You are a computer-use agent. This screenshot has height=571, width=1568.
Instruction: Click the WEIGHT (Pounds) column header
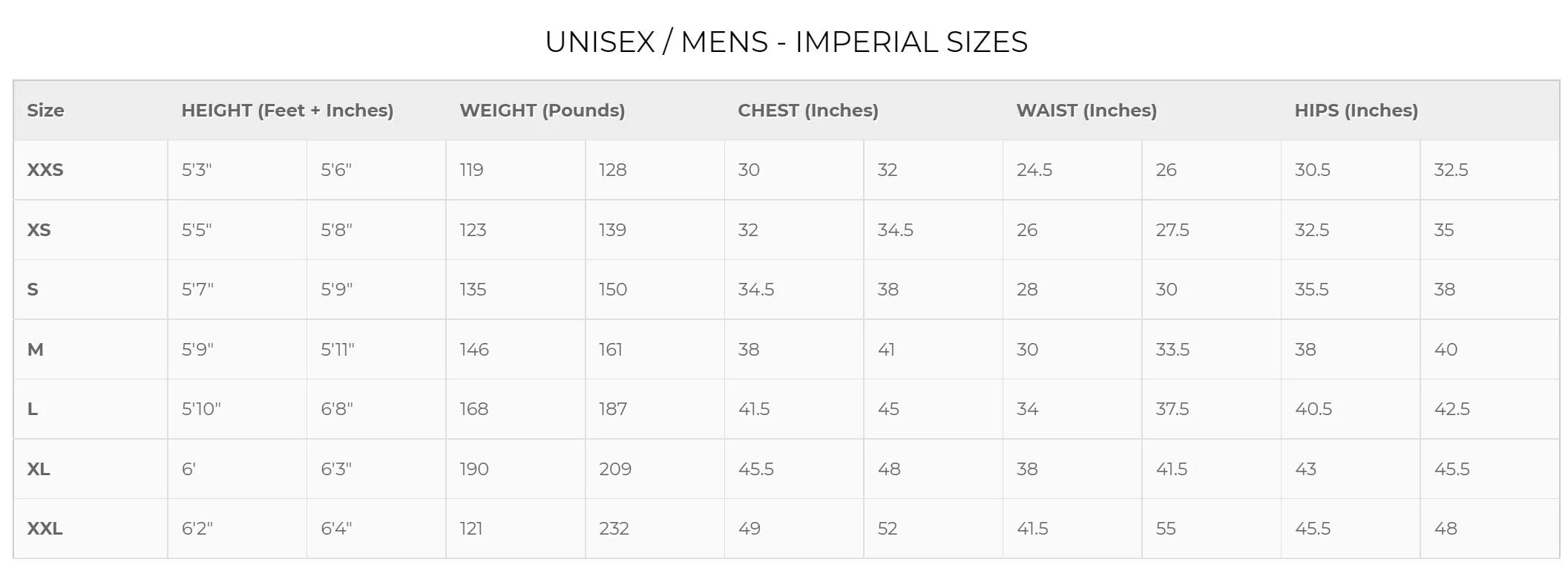point(542,111)
